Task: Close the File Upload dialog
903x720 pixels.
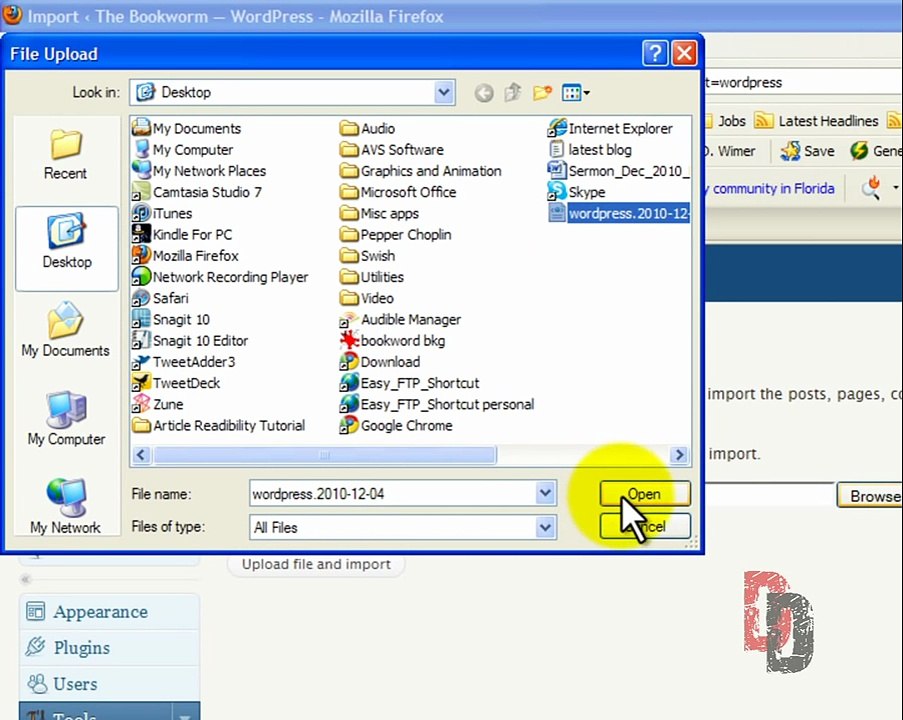Action: [684, 54]
